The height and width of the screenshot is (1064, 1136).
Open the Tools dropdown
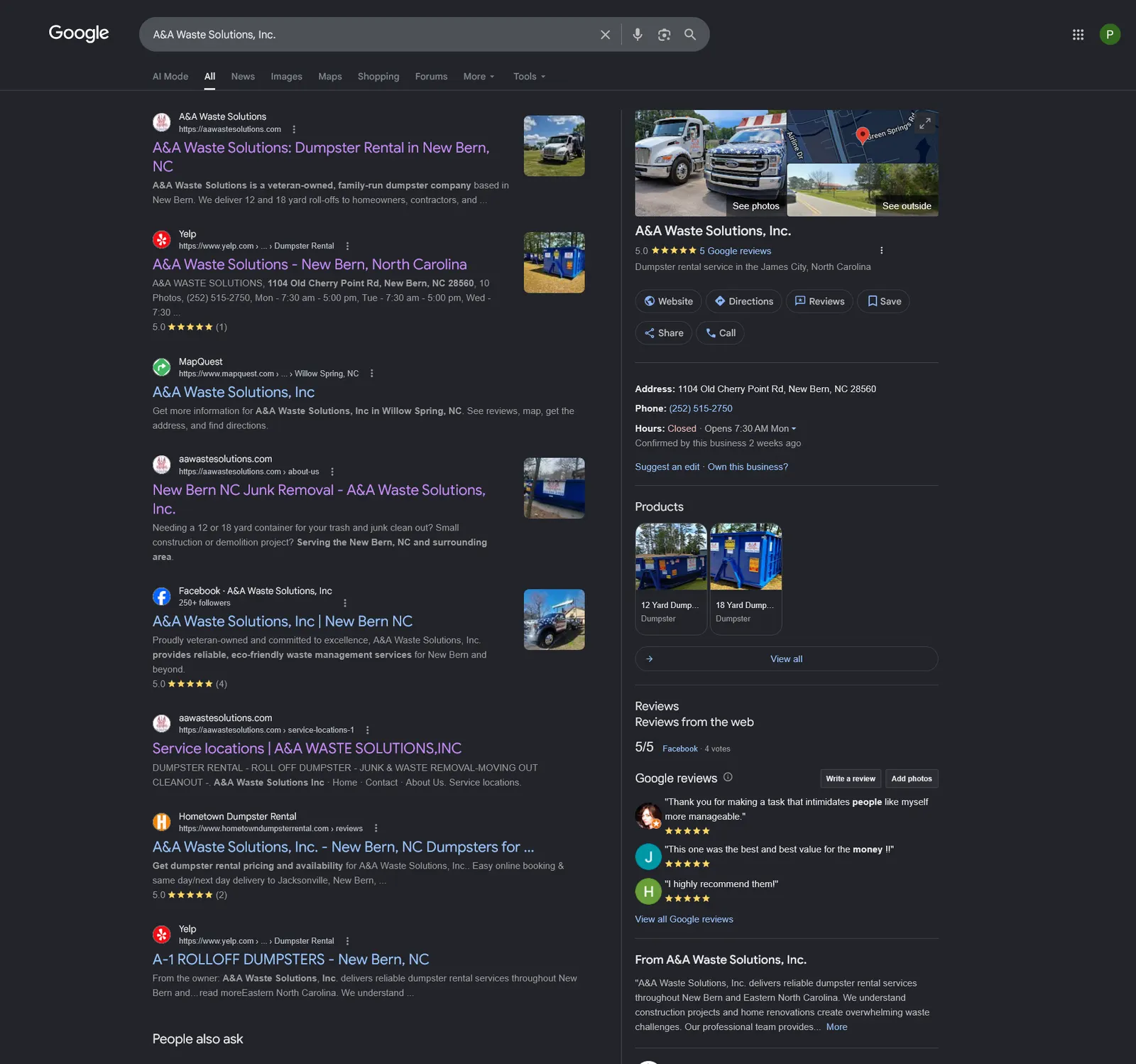pos(530,77)
